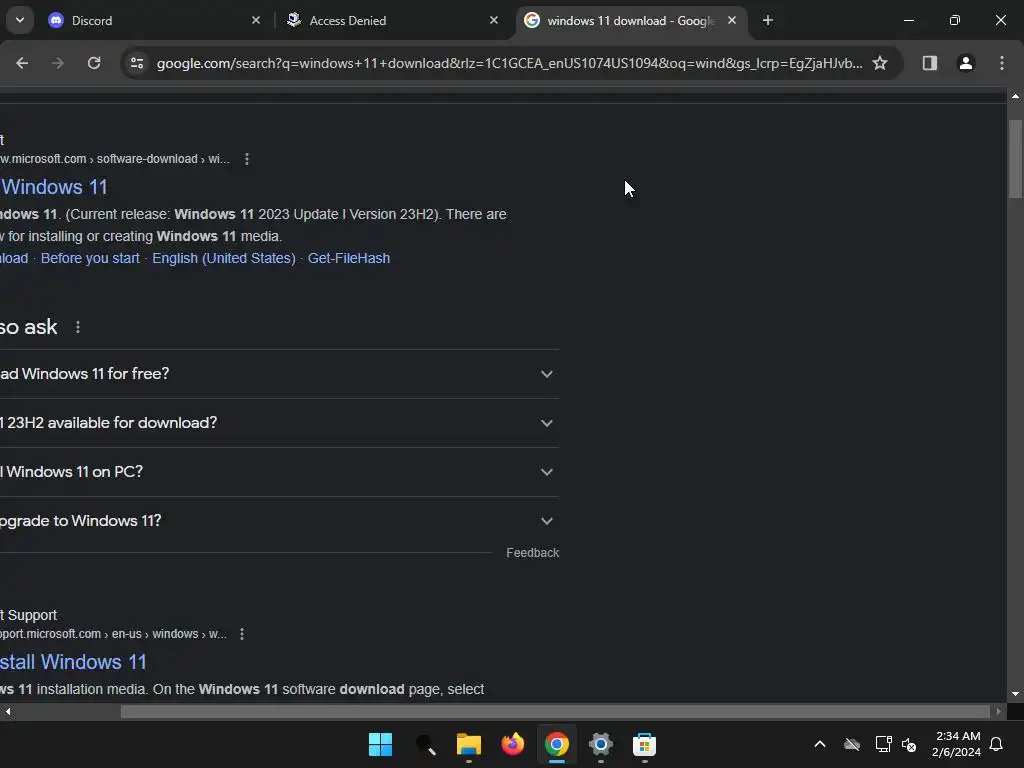This screenshot has height=768, width=1024.
Task: Click the Chrome taskbar icon
Action: (x=556, y=744)
